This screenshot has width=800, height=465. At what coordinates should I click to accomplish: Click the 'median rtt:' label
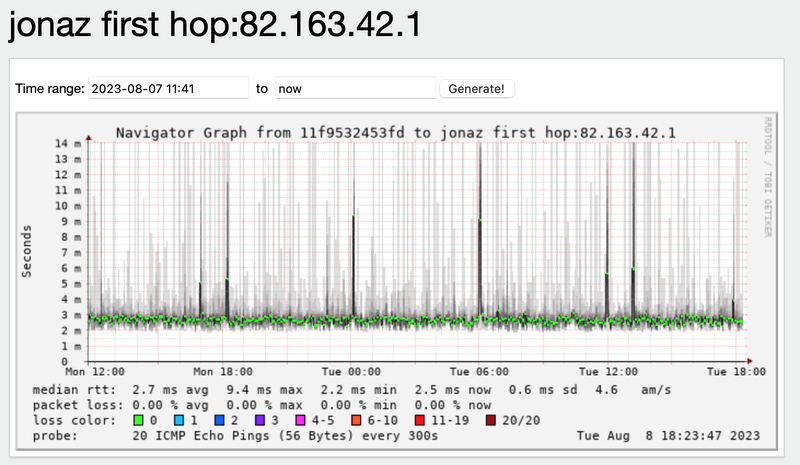pyautogui.click(x=74, y=390)
